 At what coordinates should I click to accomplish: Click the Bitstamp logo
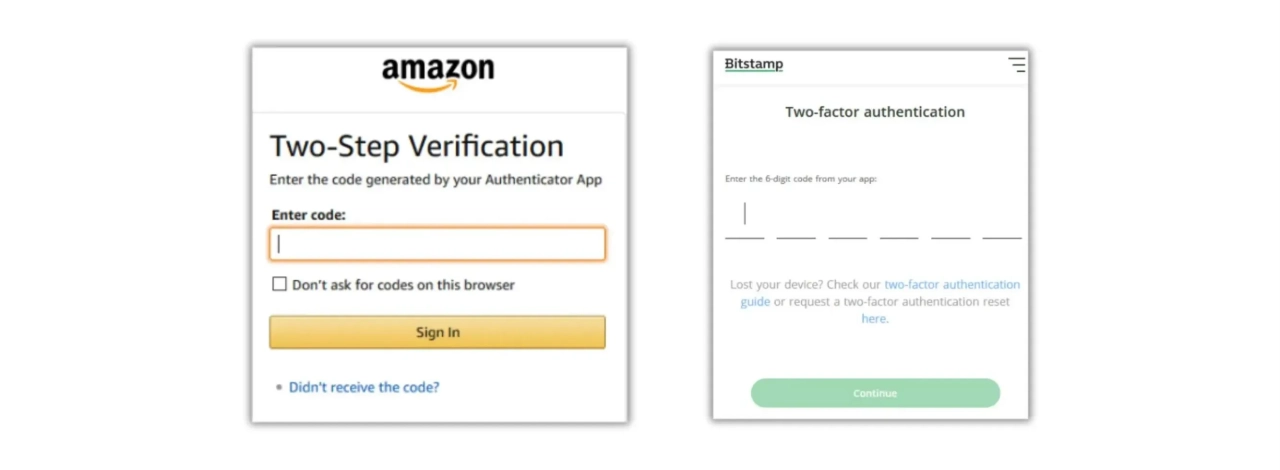tap(753, 64)
